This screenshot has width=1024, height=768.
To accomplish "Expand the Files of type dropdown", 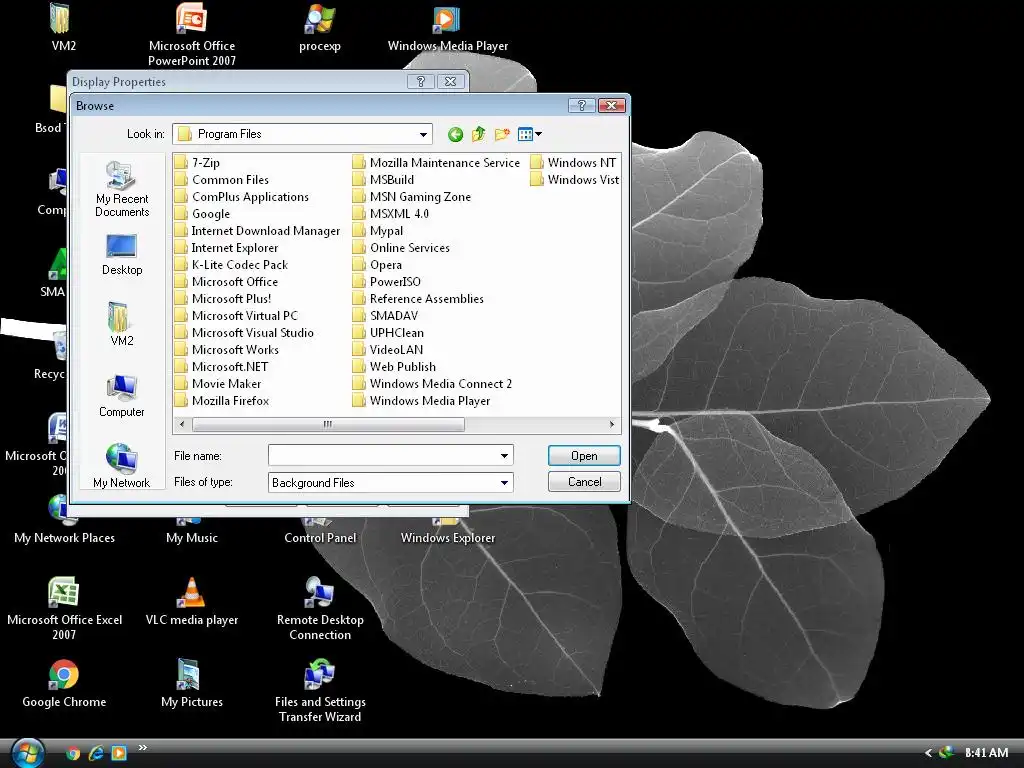I will click(x=504, y=483).
